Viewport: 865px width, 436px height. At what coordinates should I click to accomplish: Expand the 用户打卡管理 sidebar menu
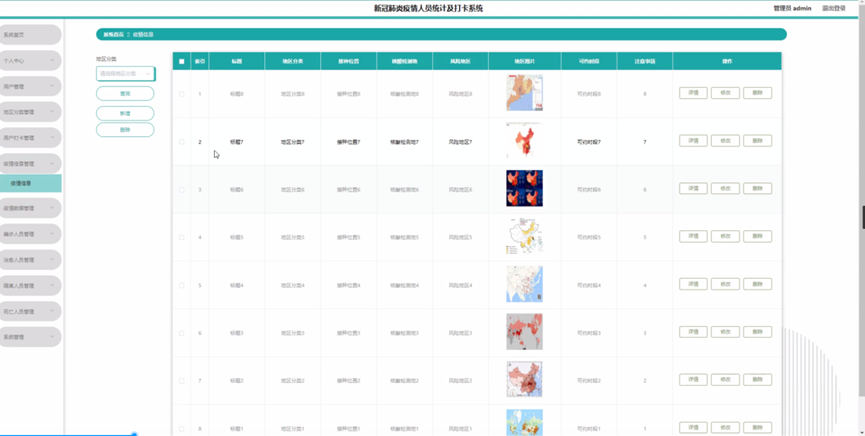coord(30,137)
